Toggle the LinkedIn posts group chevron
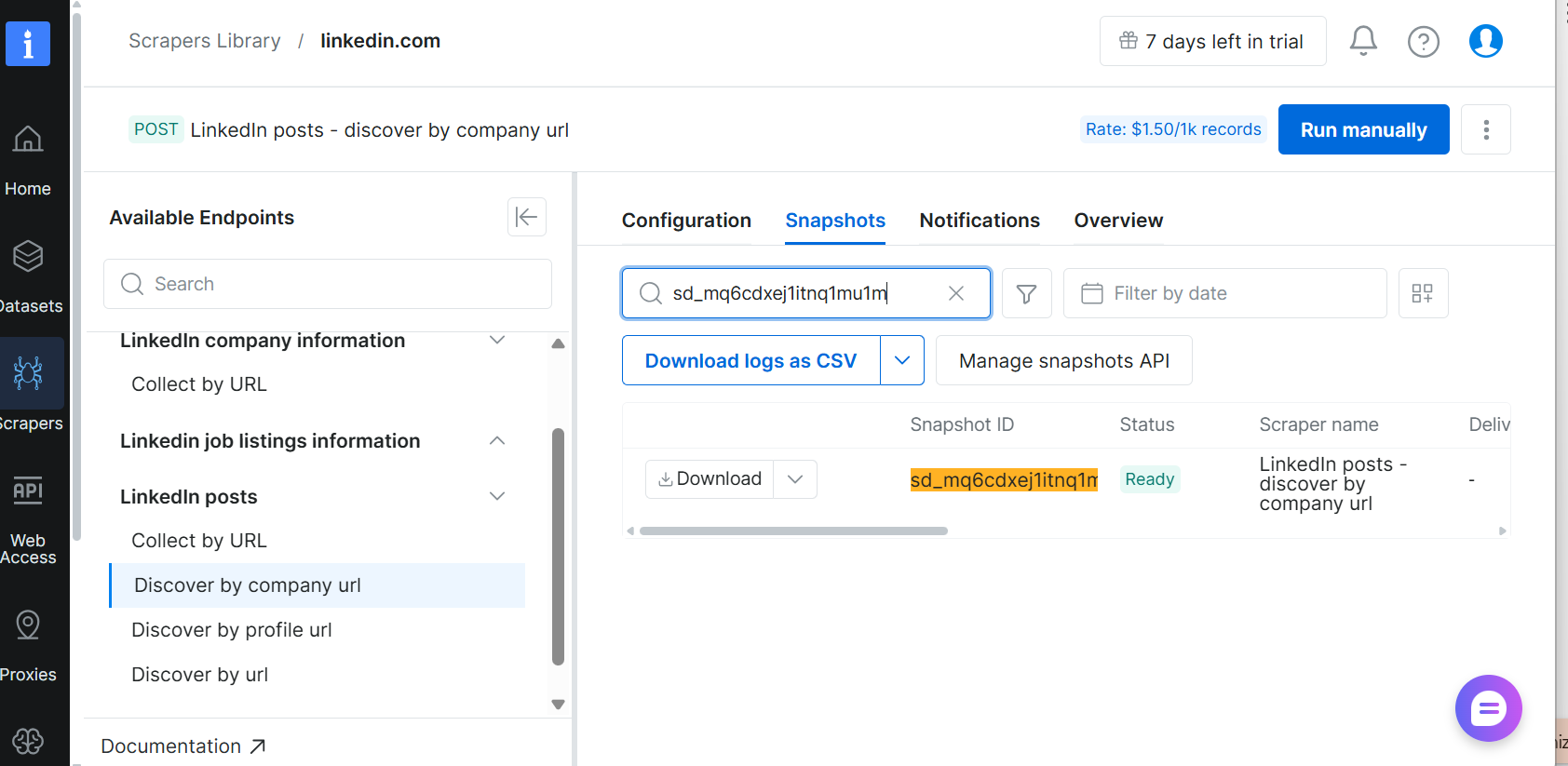 497,496
